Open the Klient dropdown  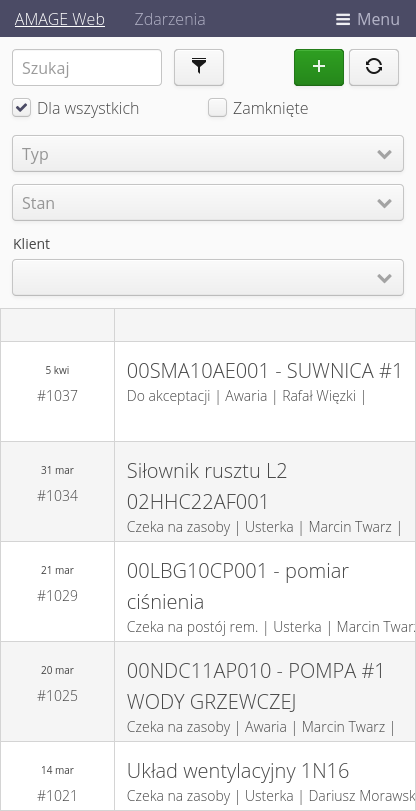(x=208, y=278)
